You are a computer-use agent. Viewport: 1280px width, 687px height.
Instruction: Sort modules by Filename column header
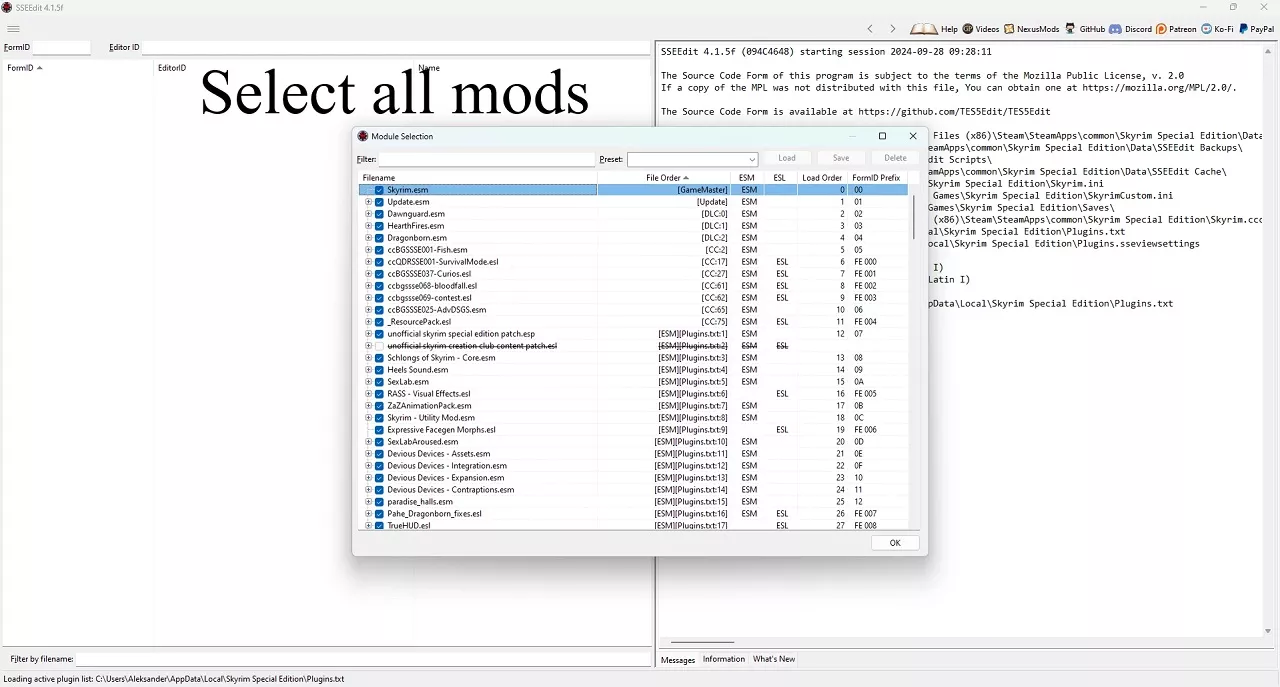[x=478, y=178]
